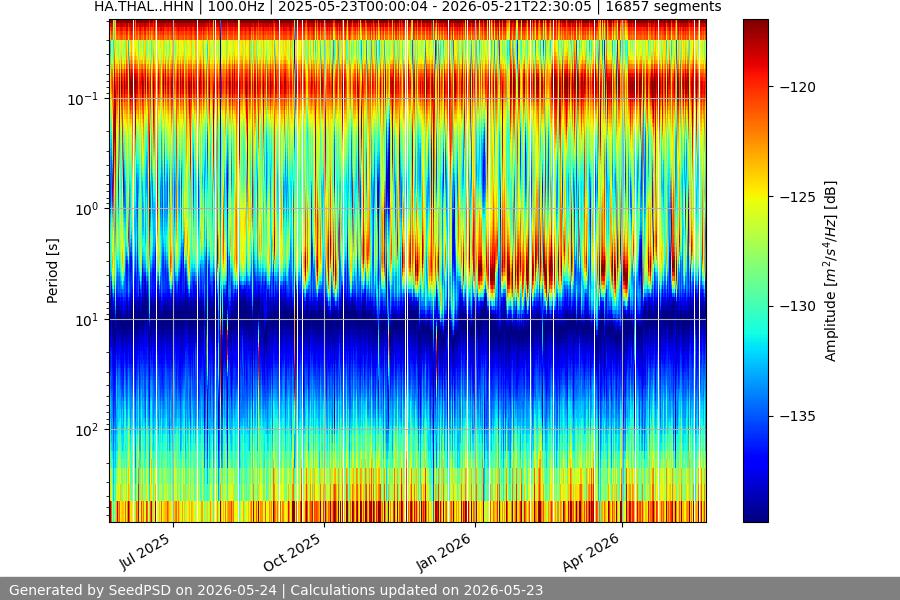Image resolution: width=900 pixels, height=600 pixels.
Task: Click the "Generated by SeedPSD" footer text
Action: tap(276, 590)
